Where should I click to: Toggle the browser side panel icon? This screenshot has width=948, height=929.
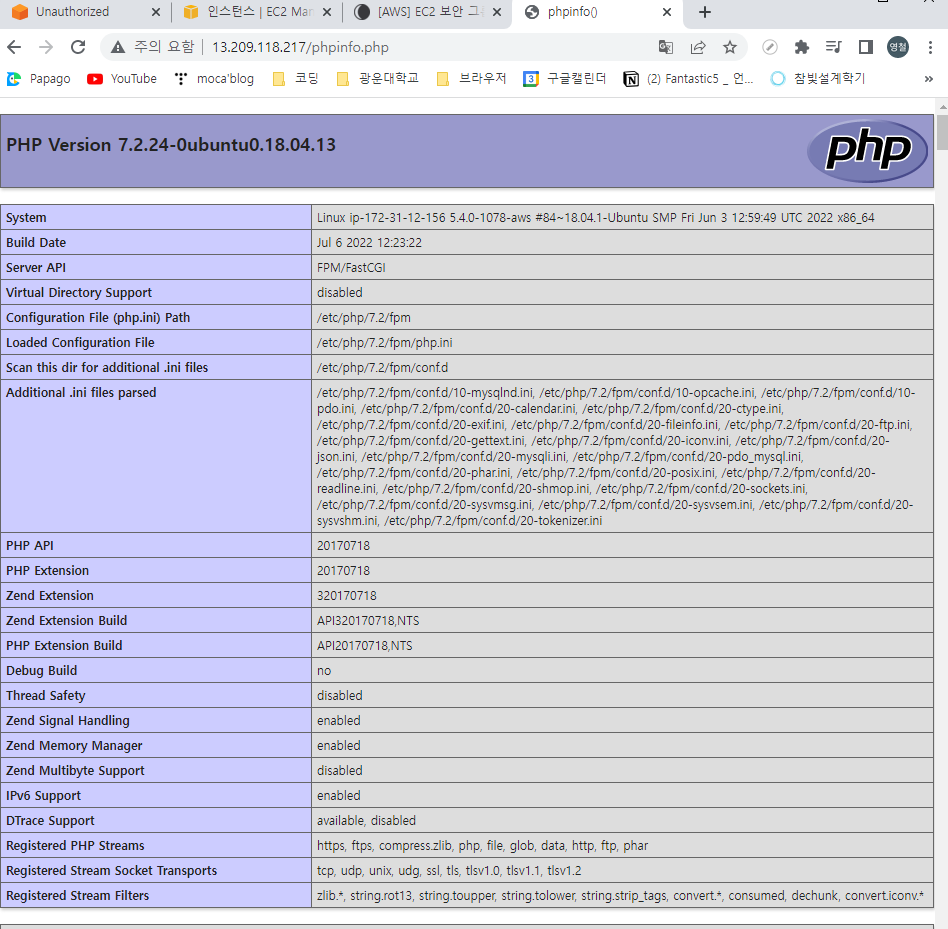point(866,47)
